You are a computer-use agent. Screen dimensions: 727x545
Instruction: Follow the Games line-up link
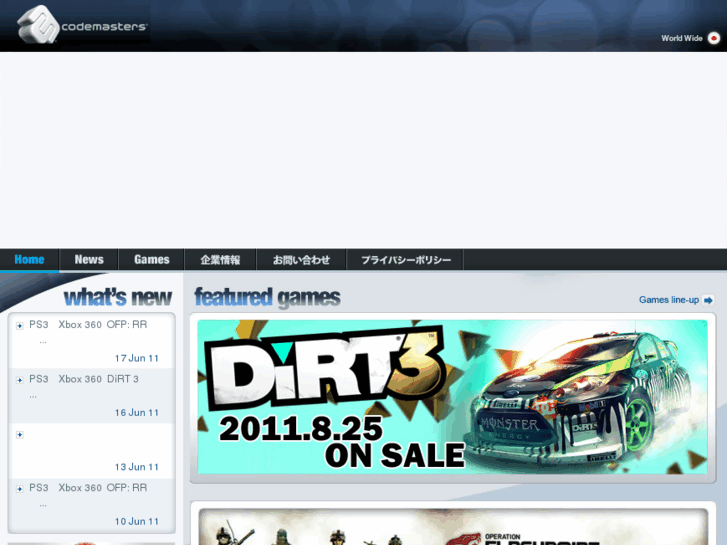click(669, 300)
